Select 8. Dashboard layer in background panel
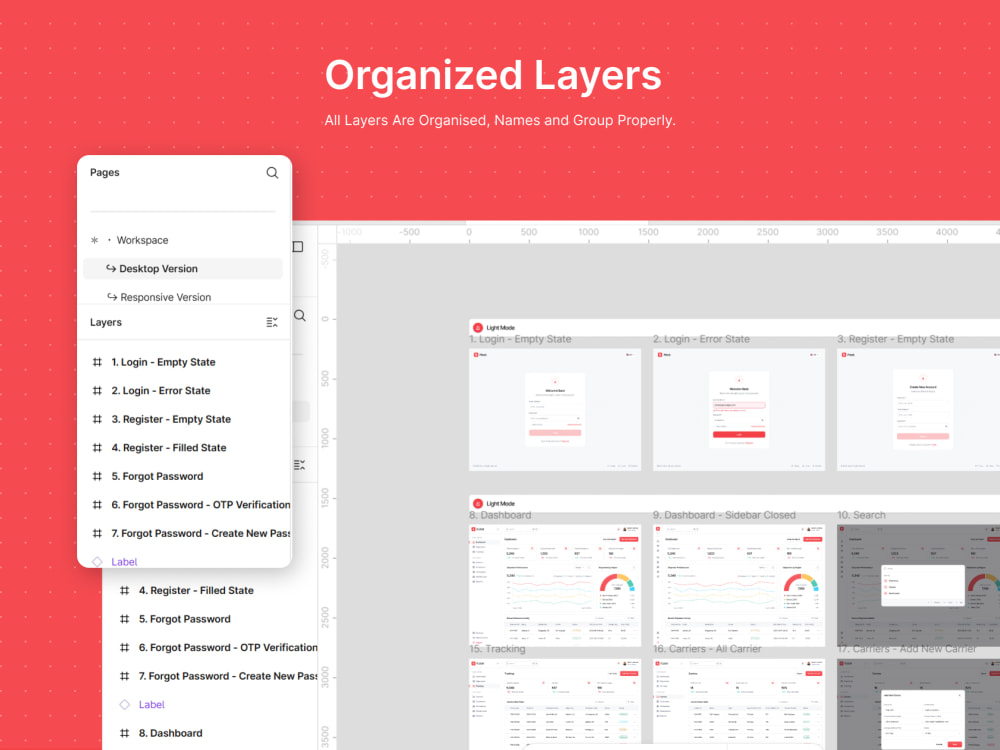This screenshot has width=1000, height=750. (x=171, y=733)
